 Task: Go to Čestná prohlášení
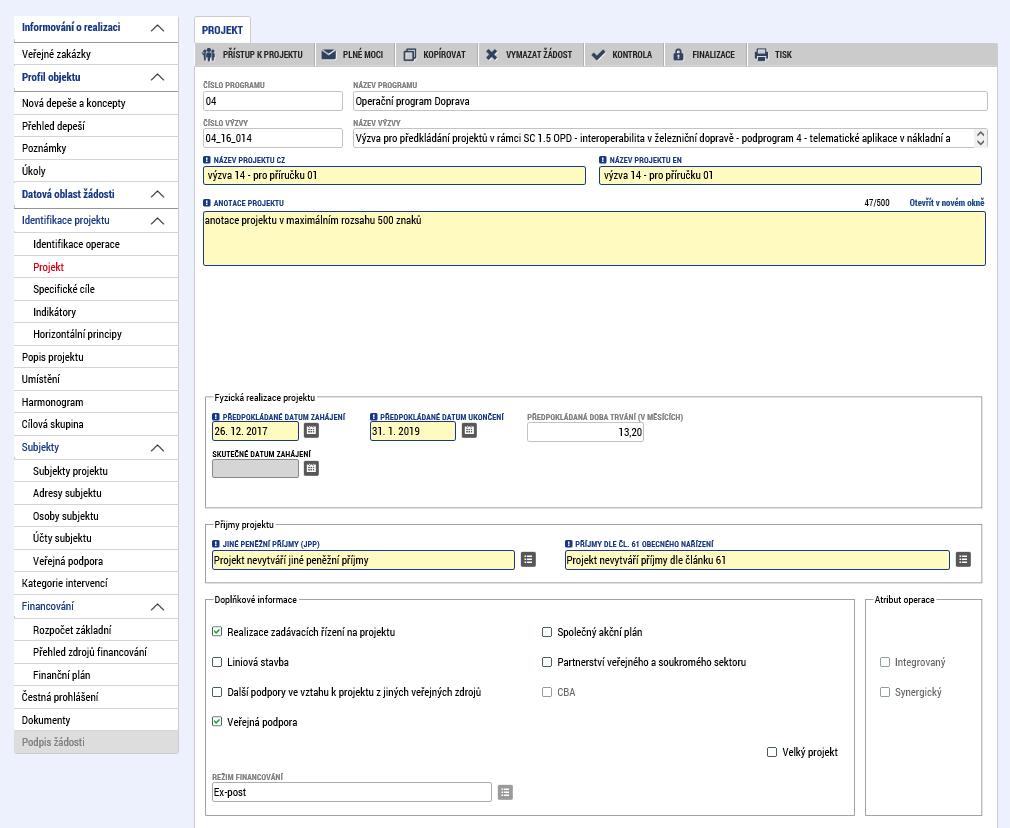pos(96,697)
